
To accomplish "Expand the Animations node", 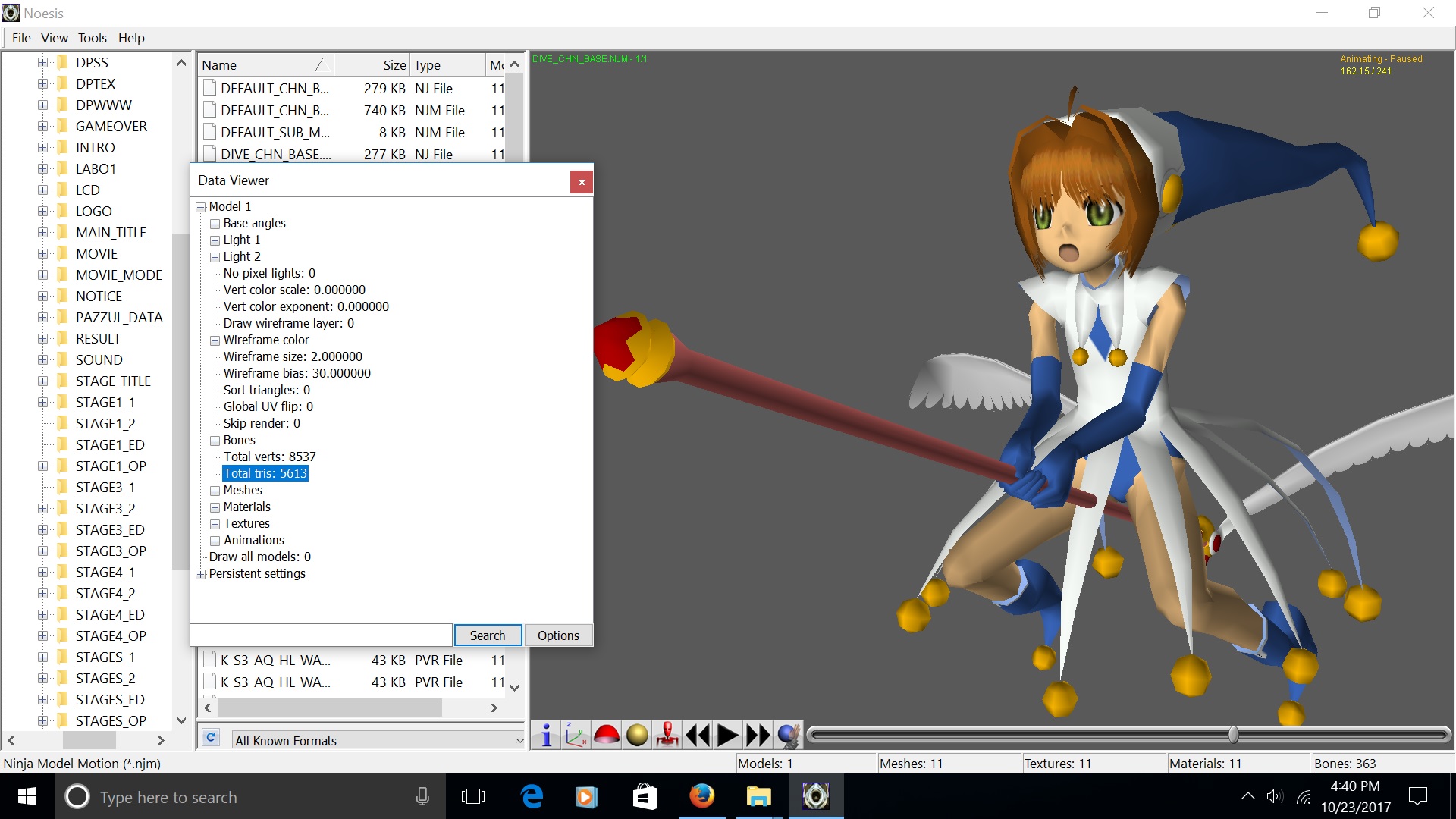I will (215, 541).
